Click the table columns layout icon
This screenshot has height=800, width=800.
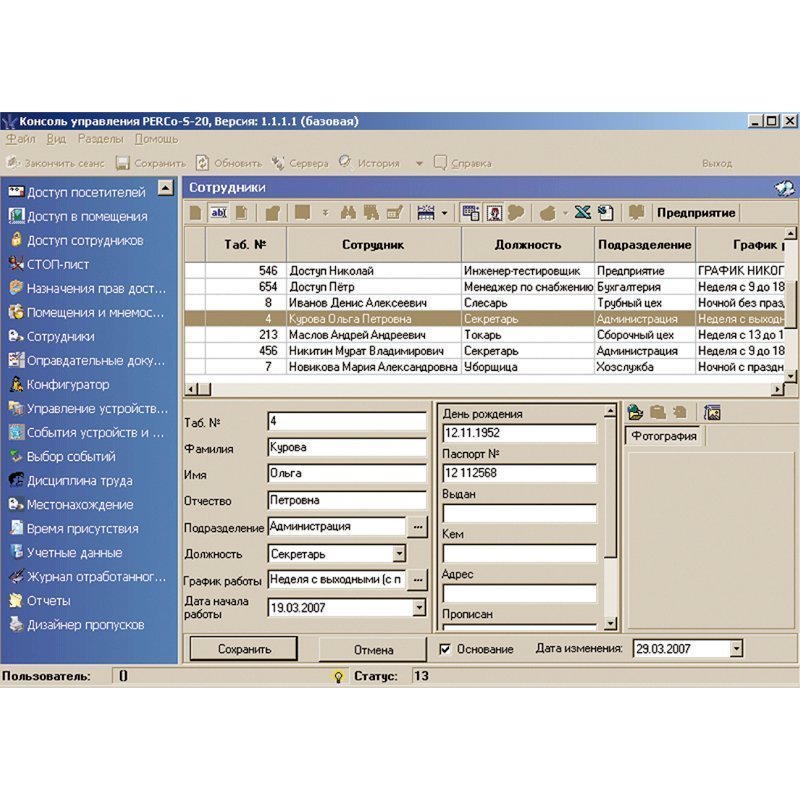426,213
